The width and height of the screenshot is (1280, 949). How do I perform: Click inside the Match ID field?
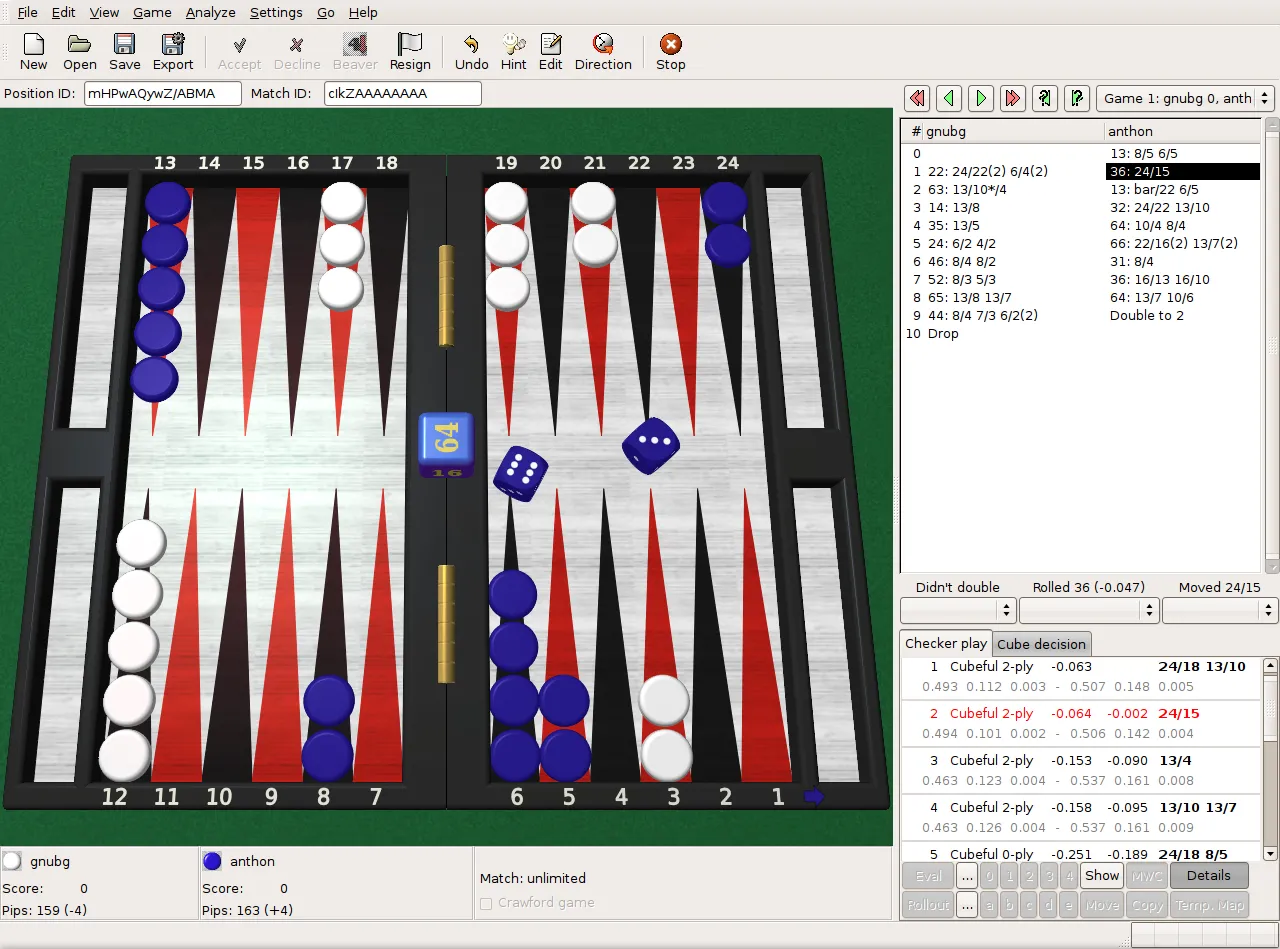tap(402, 92)
